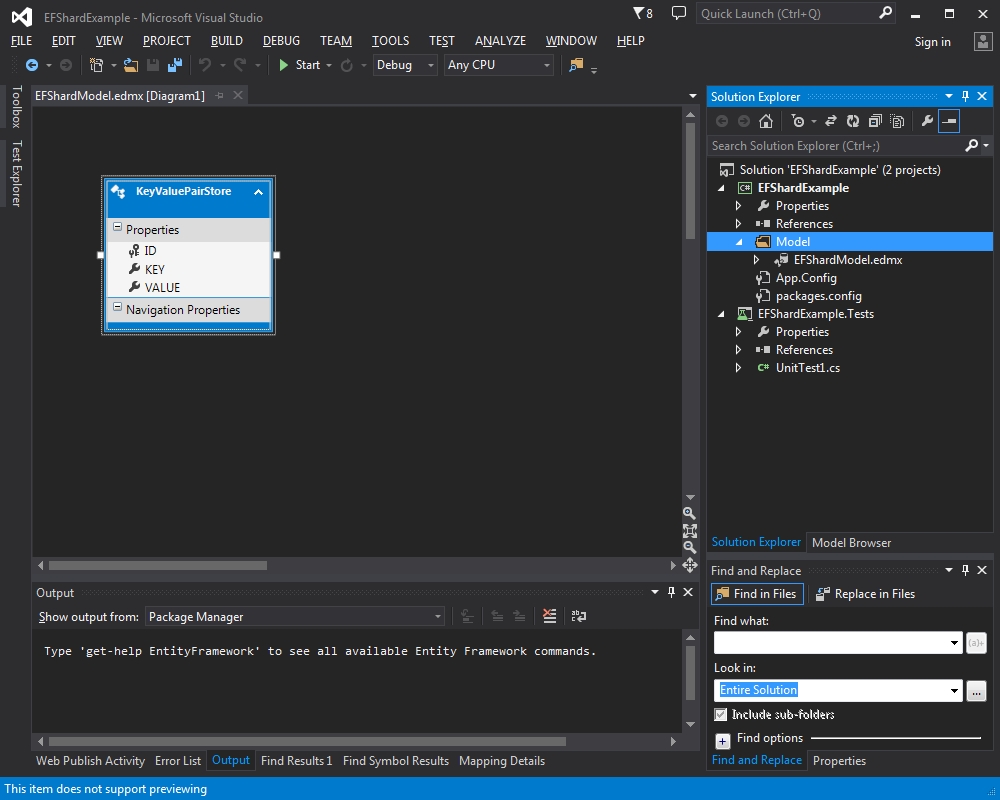Viewport: 1000px width, 800px height.
Task: Toggle the Preview Selected Items button
Action: pyautogui.click(x=949, y=121)
